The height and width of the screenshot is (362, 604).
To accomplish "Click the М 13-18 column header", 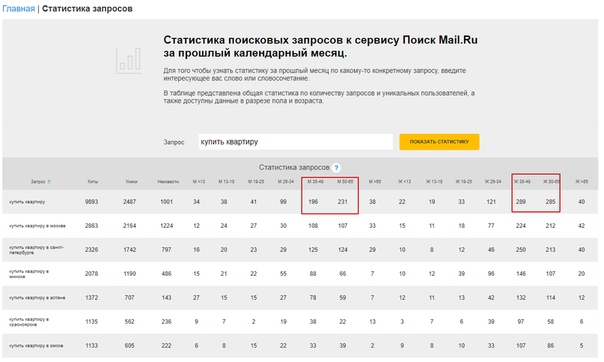I will point(226,182).
